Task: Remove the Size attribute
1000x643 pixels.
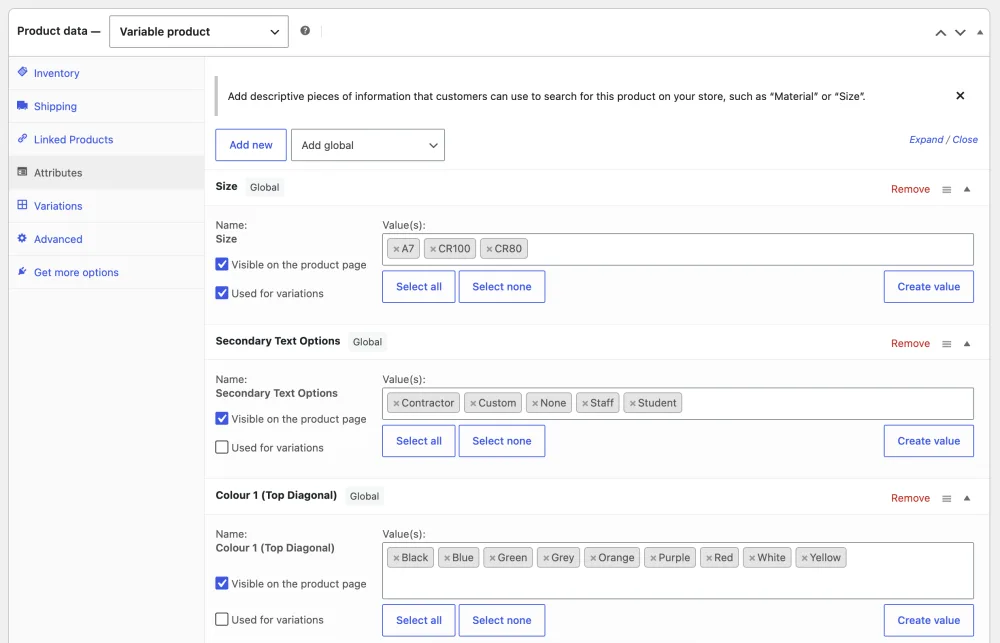Action: [910, 189]
